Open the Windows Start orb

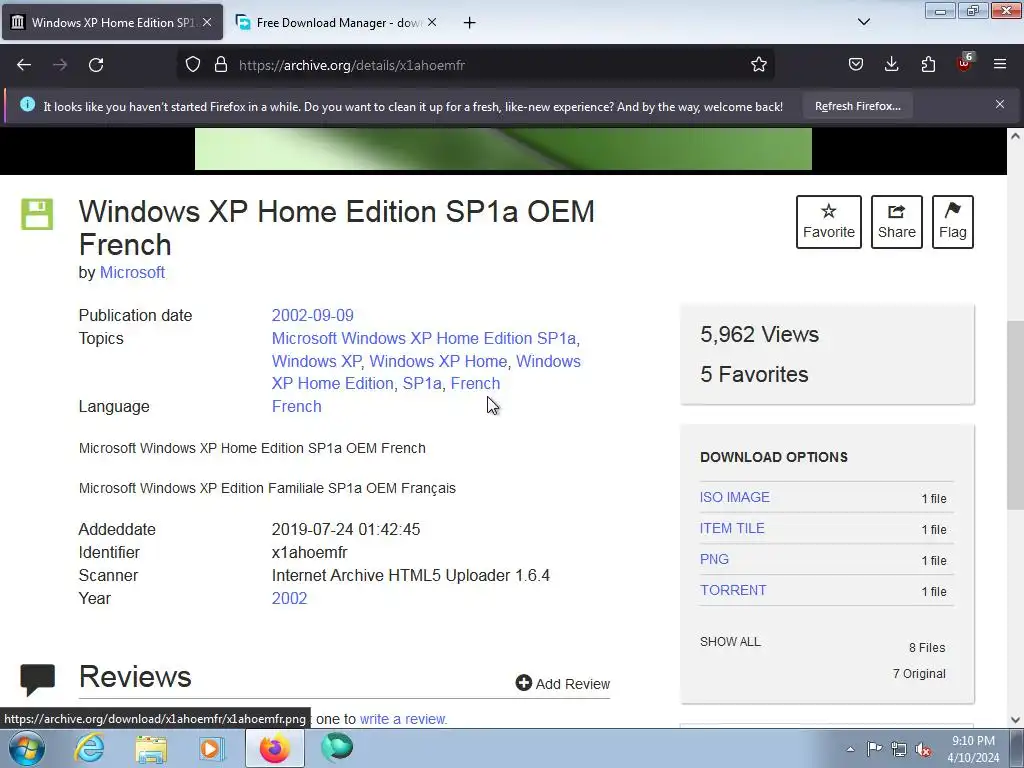click(x=27, y=748)
